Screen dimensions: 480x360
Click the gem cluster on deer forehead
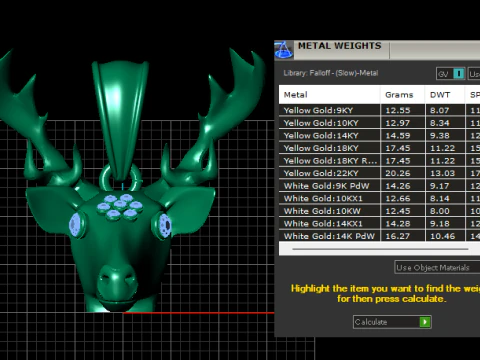click(x=120, y=207)
